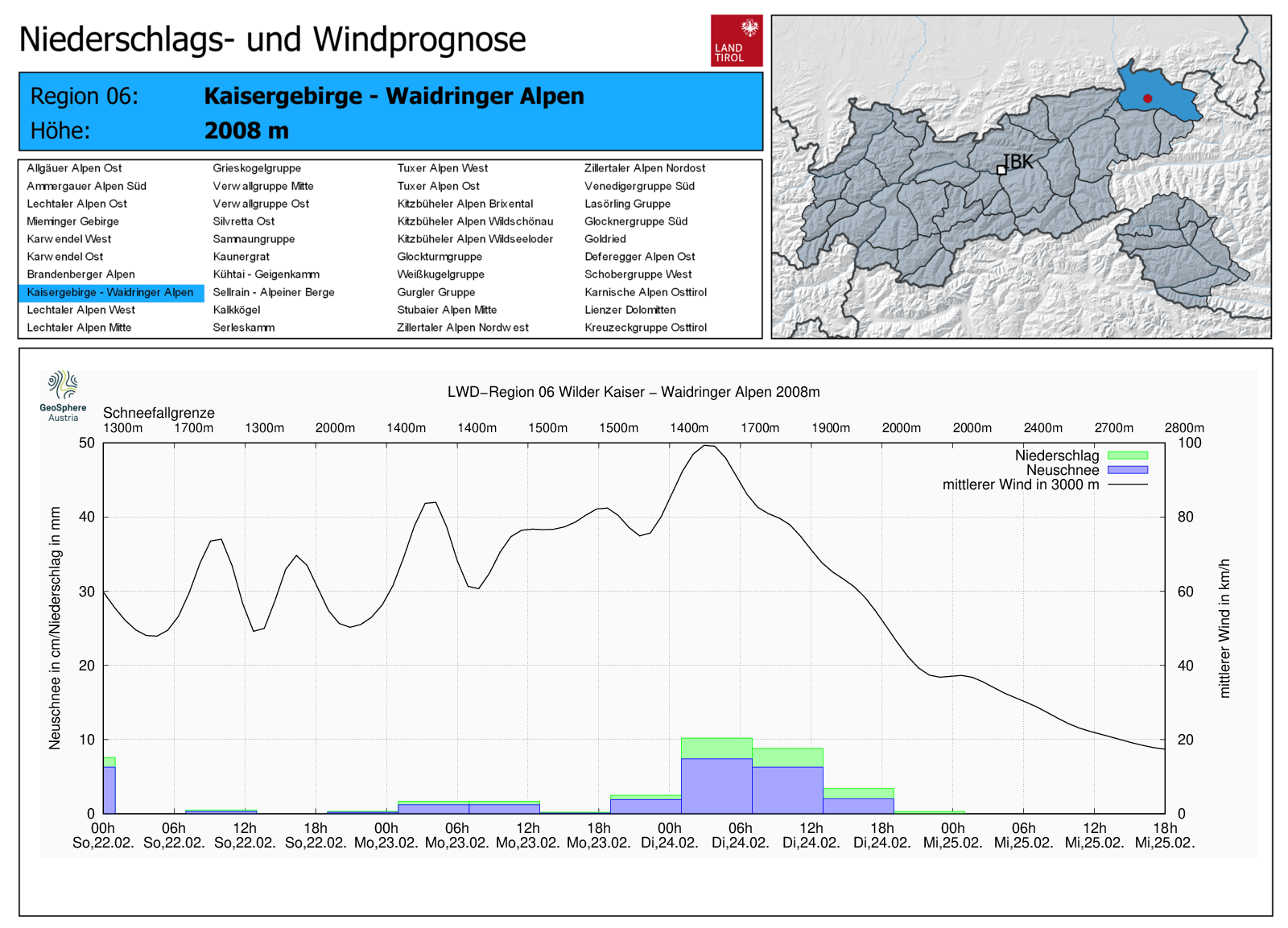Click the GeoSphere Austria logo
The height and width of the screenshot is (928, 1288).
click(x=63, y=396)
